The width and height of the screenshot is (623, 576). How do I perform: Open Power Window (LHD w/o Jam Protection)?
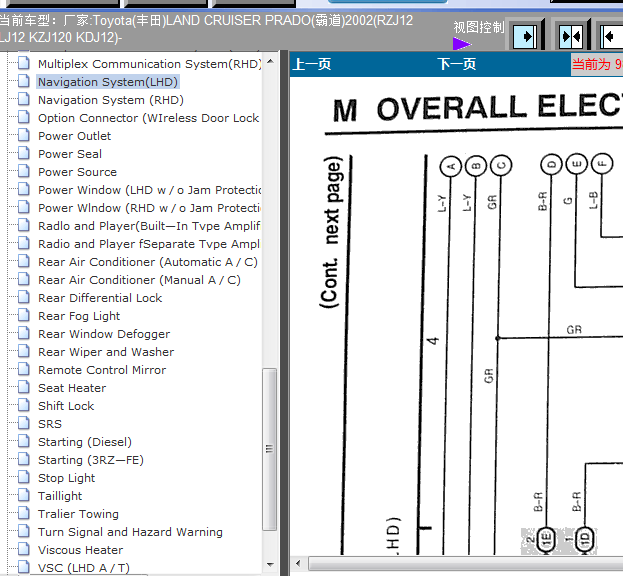pos(149,190)
